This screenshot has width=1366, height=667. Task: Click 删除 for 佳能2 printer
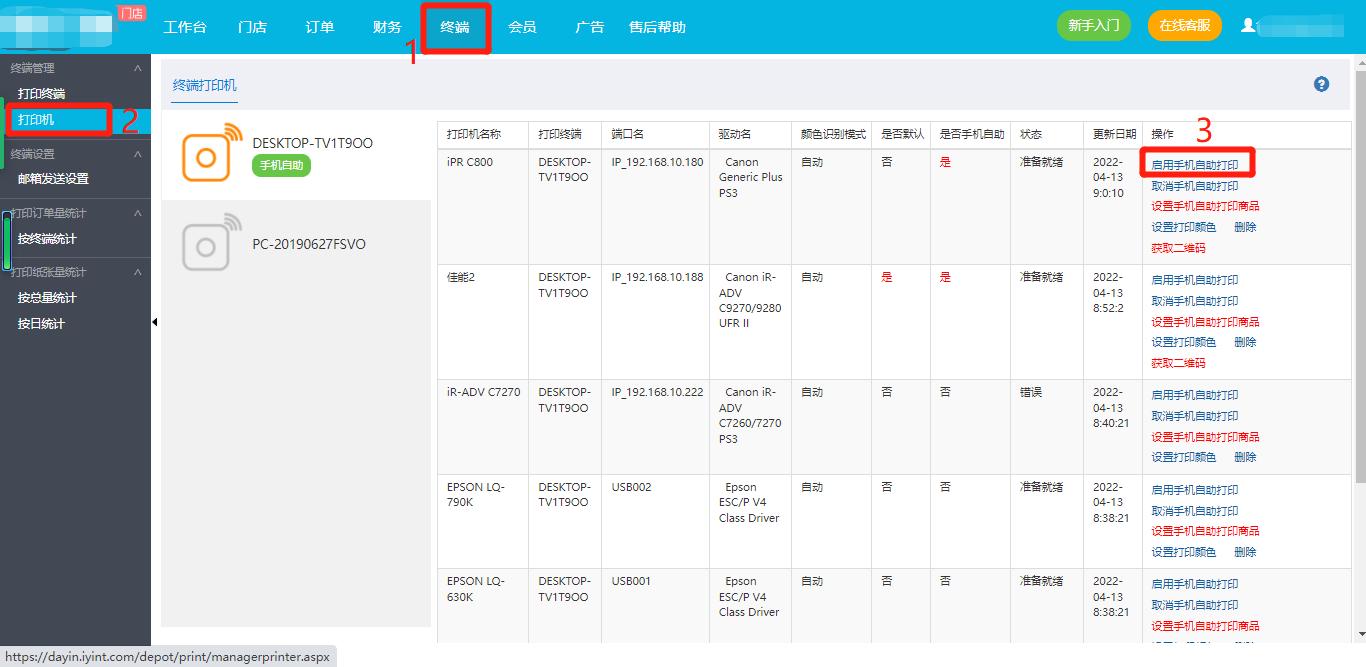1245,342
